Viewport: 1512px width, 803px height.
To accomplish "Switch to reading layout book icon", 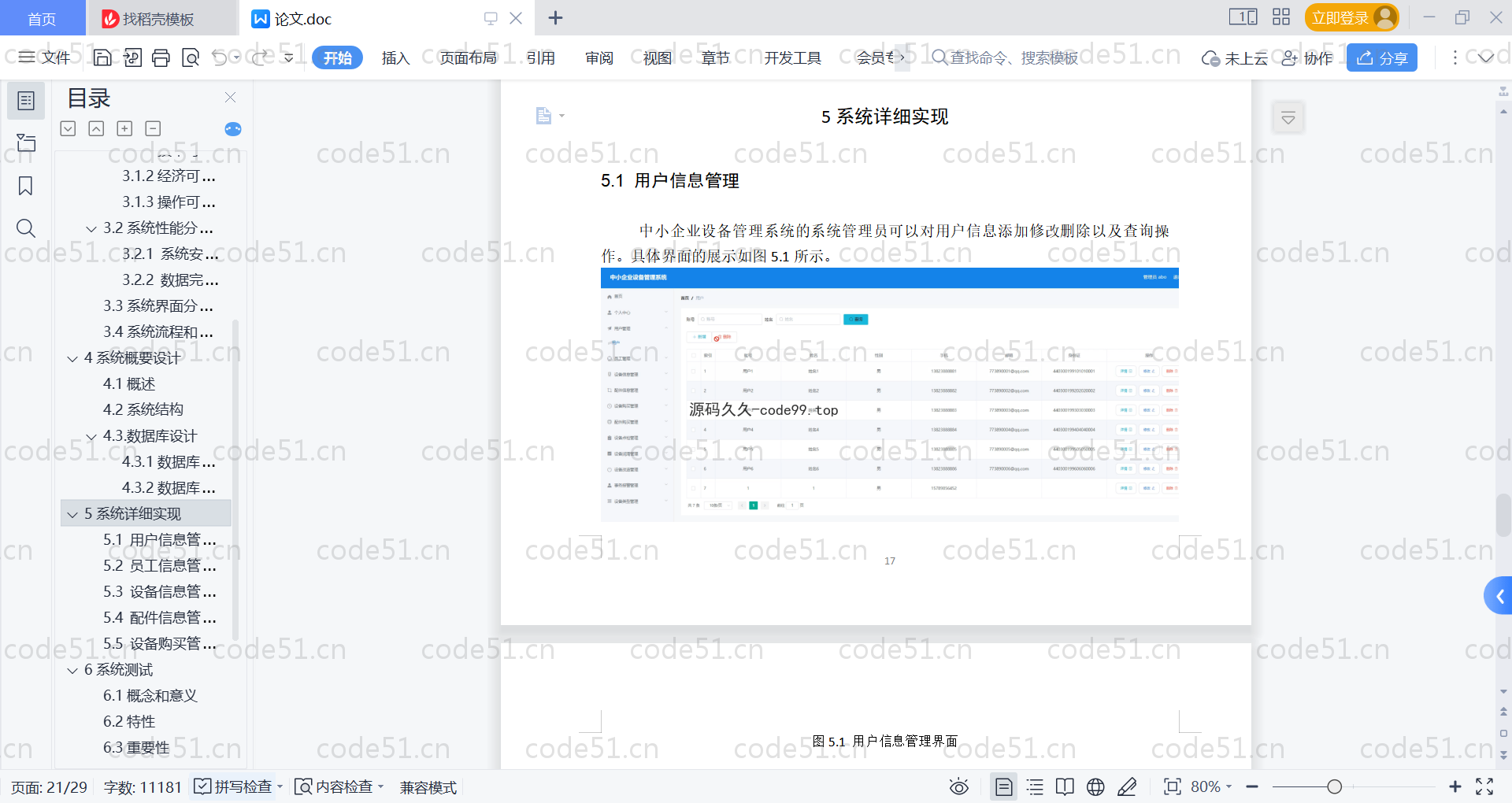I will point(1065,786).
